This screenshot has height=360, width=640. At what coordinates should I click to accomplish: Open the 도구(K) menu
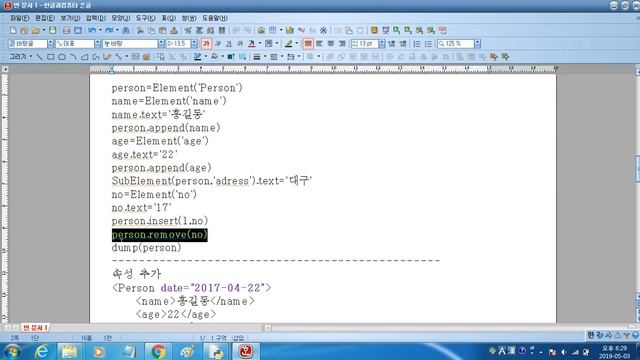[x=146, y=18]
